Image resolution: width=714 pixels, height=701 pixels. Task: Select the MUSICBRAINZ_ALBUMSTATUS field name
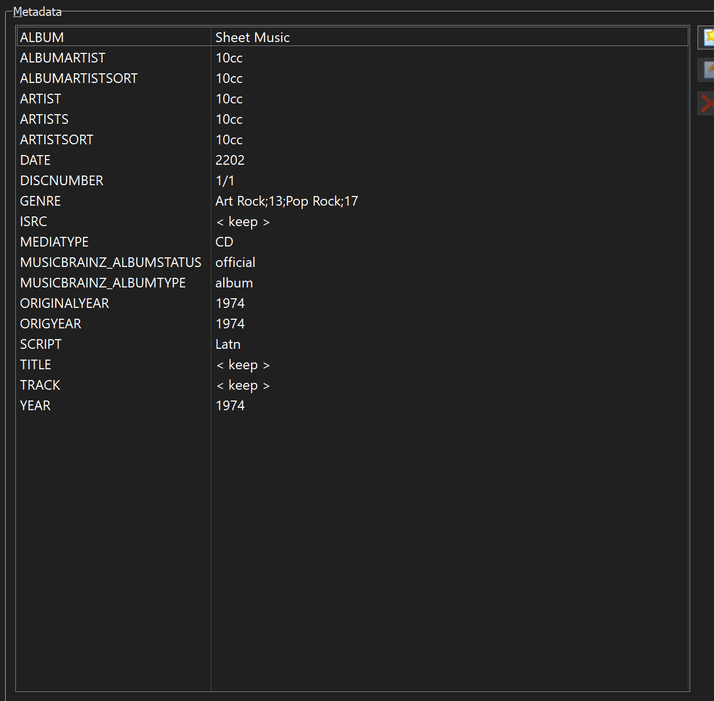[111, 263]
